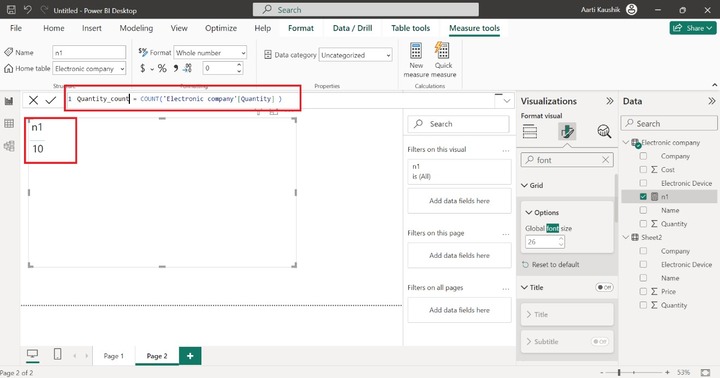Screen dimensions: 720x378
Task: Open the Analytics magnifier pane icon
Action: (604, 132)
